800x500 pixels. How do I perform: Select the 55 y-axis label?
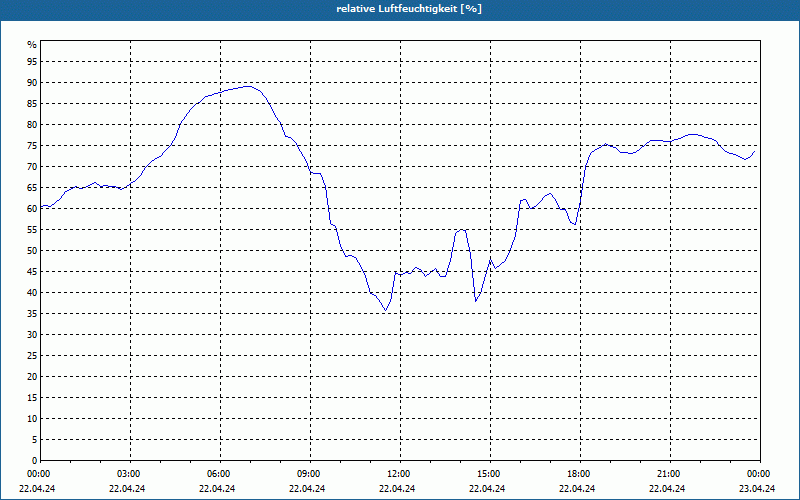[32, 230]
